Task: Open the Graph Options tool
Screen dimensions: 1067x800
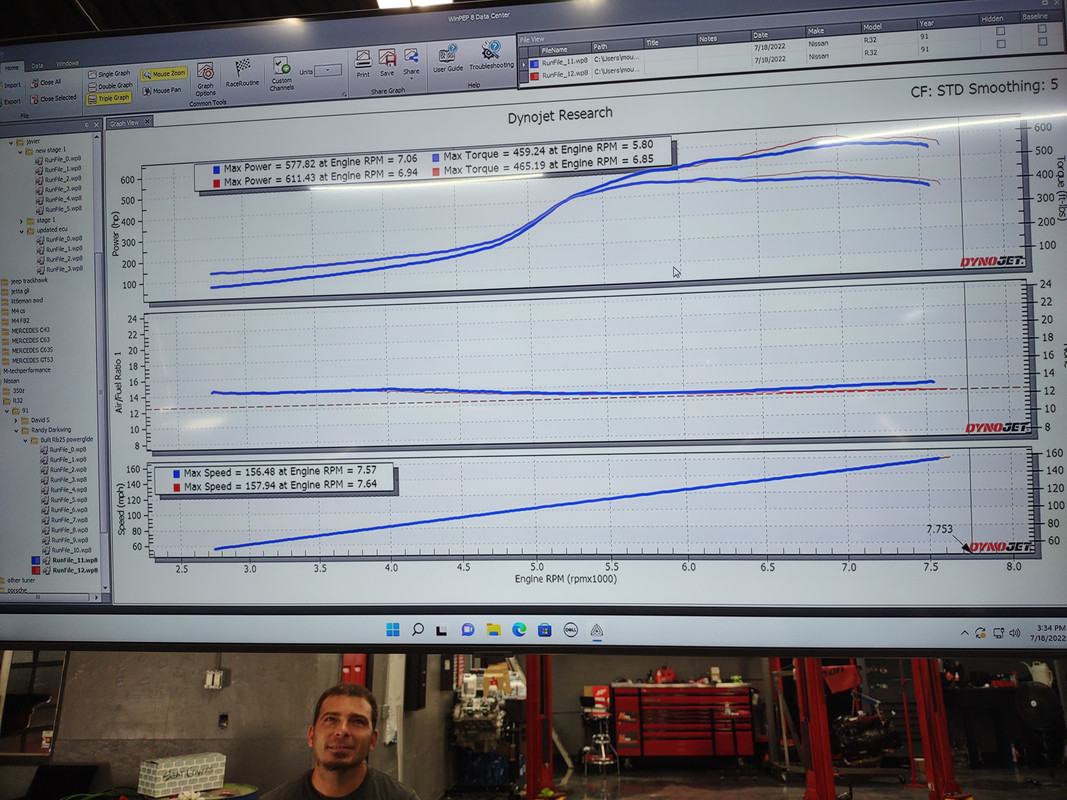Action: (x=206, y=79)
